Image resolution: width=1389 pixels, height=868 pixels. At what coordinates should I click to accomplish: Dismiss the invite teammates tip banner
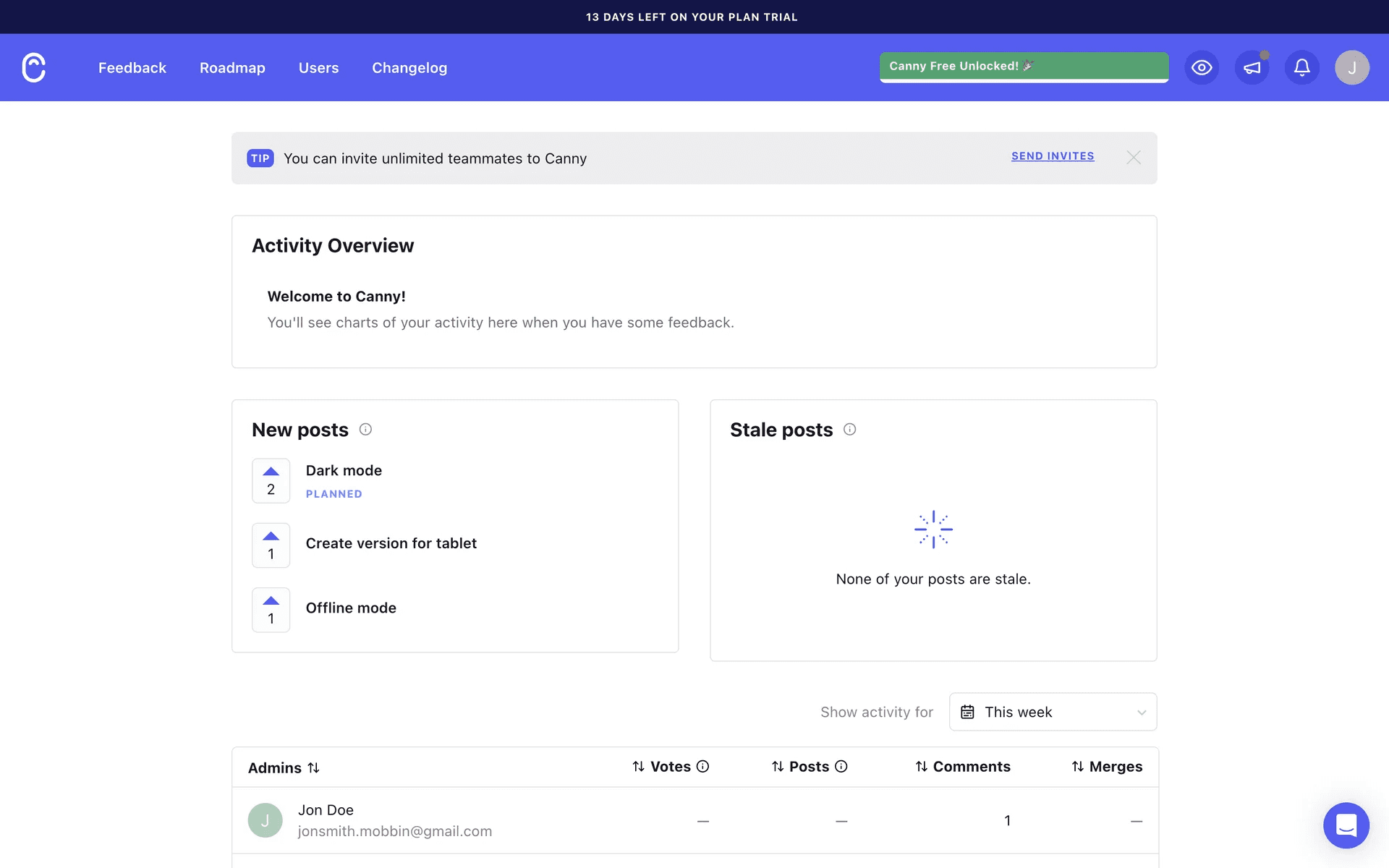tap(1133, 158)
